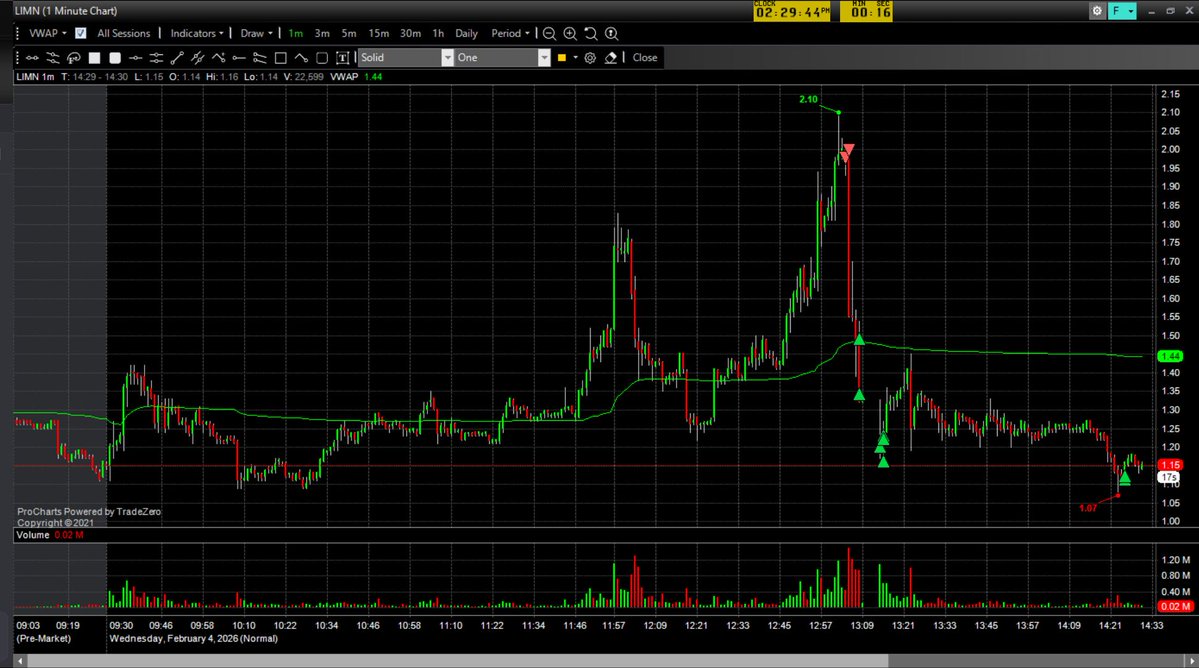Open drawing settings gear icon
This screenshot has width=1199, height=668.
590,58
